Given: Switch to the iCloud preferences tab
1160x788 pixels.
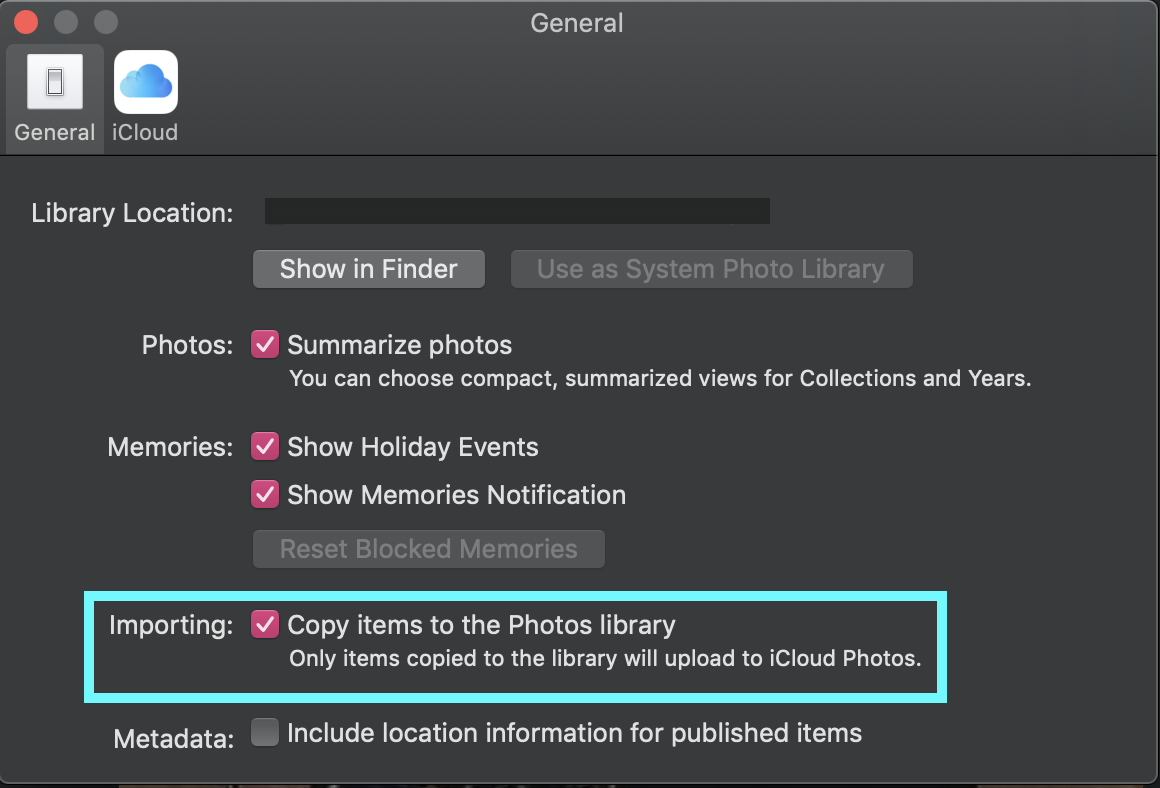Looking at the screenshot, I should click(145, 98).
